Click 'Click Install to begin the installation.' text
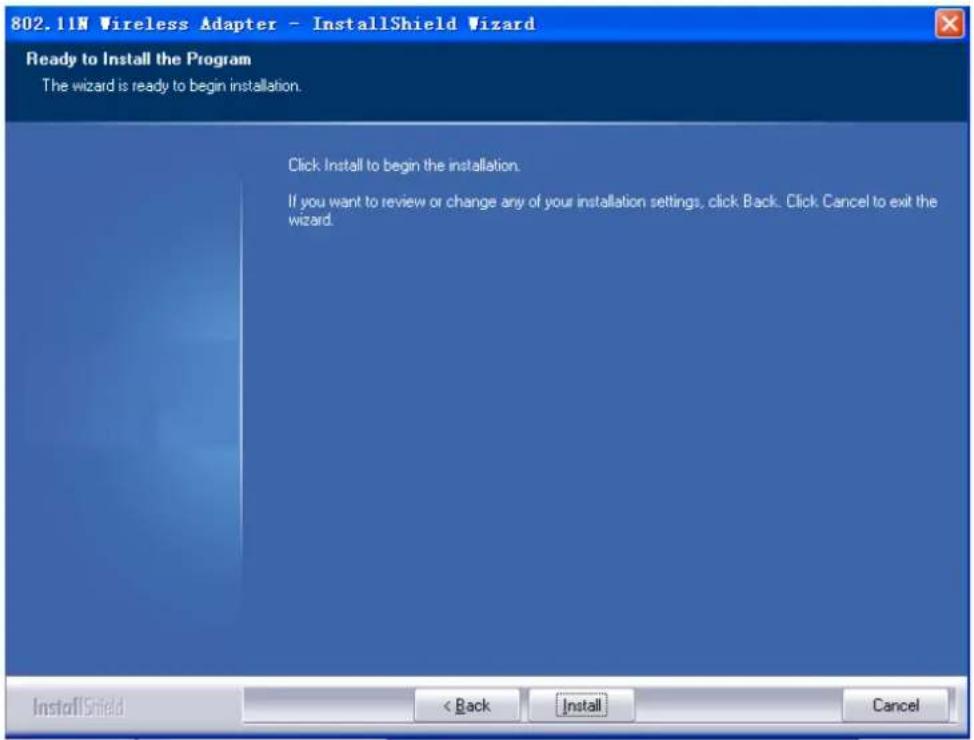Screen dimensions: 974x740 point(404,165)
